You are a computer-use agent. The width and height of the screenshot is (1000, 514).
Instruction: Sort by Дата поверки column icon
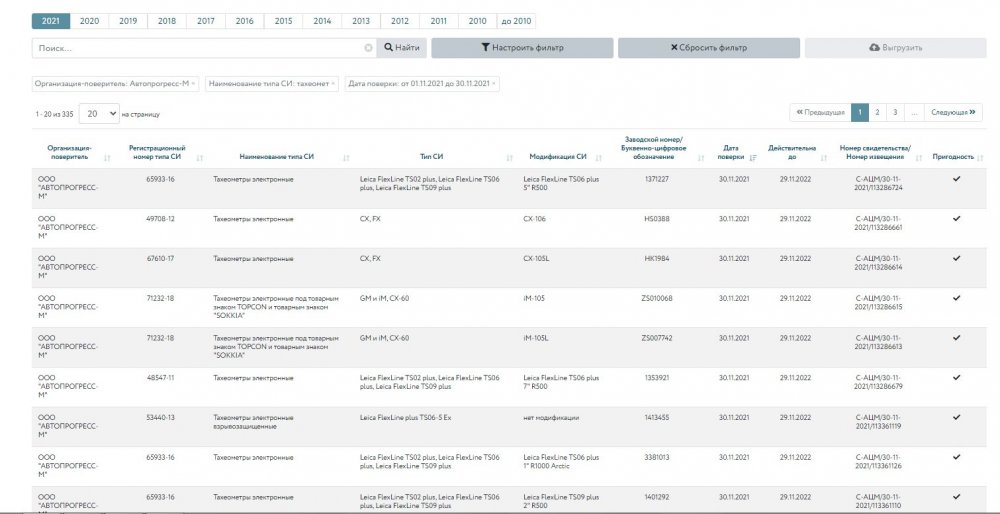tap(753, 158)
